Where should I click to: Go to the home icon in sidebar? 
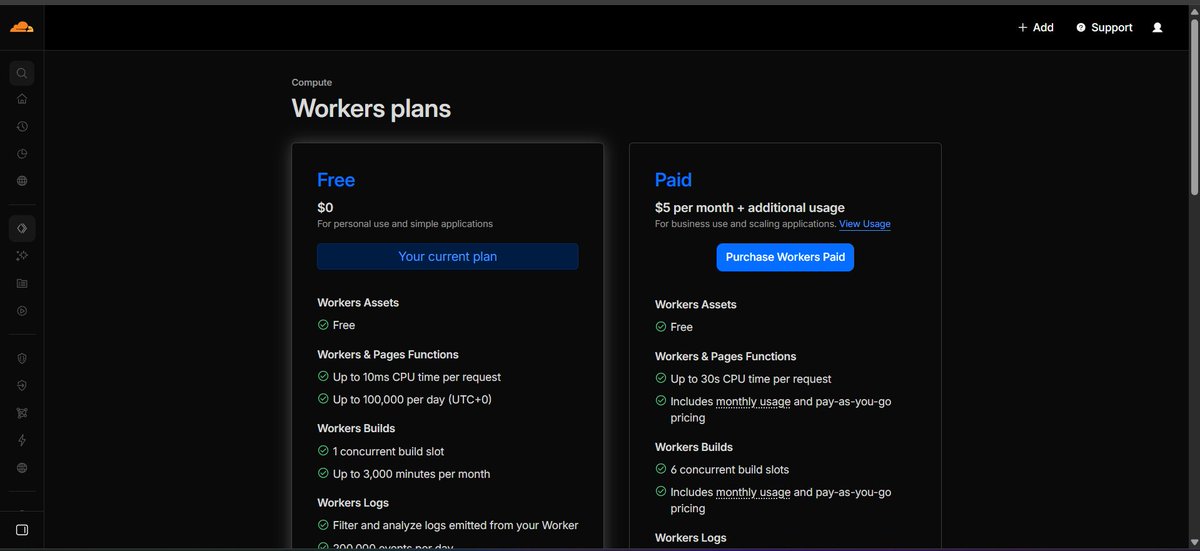[x=22, y=99]
